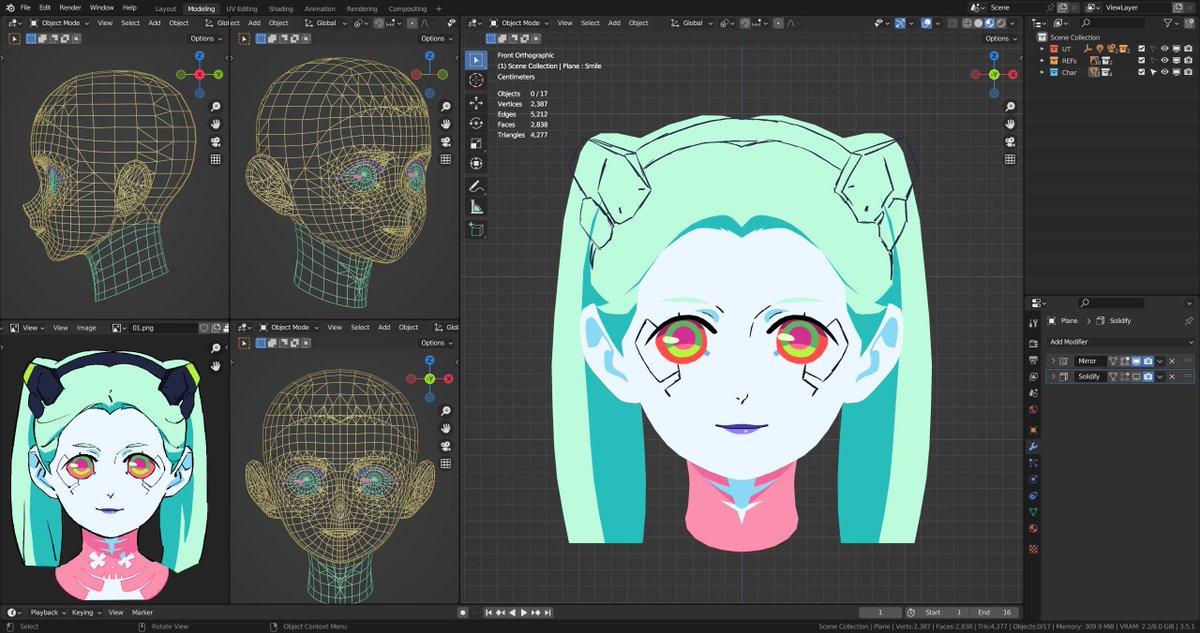Open the outliner filter dropdown
Image resolution: width=1200 pixels, height=633 pixels.
click(1171, 23)
